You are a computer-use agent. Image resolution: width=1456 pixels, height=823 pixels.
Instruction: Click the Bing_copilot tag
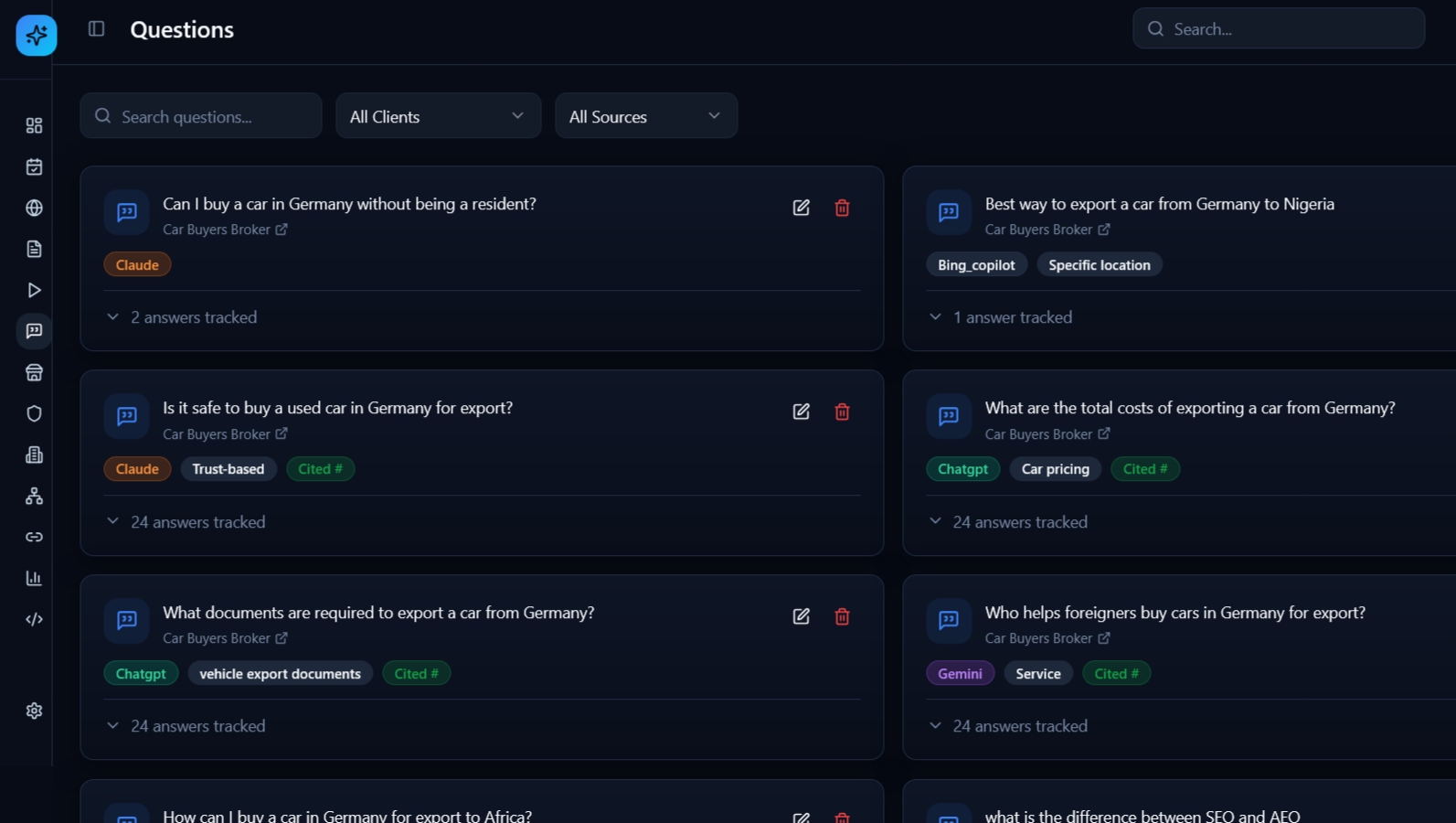976,265
